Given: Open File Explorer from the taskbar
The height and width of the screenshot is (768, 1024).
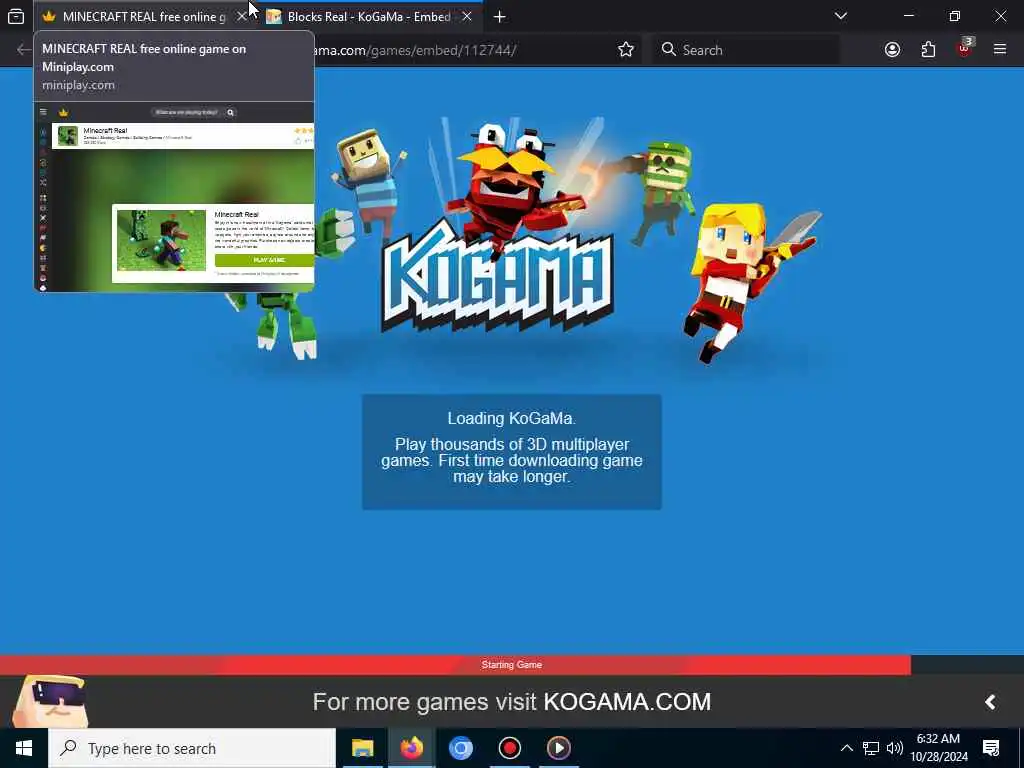Looking at the screenshot, I should coord(362,748).
